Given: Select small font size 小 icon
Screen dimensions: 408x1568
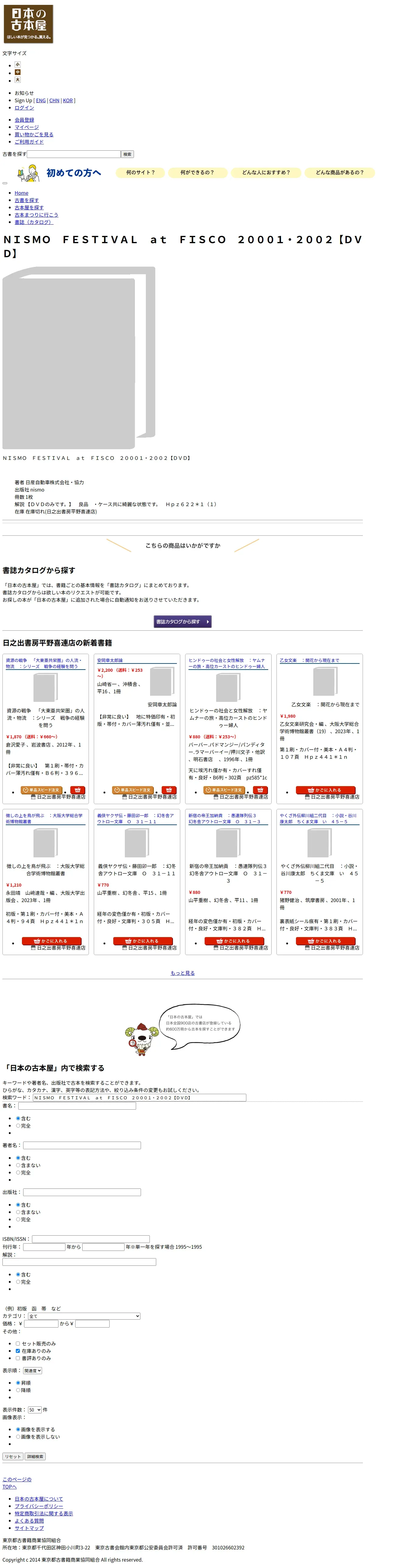Looking at the screenshot, I should (x=18, y=65).
